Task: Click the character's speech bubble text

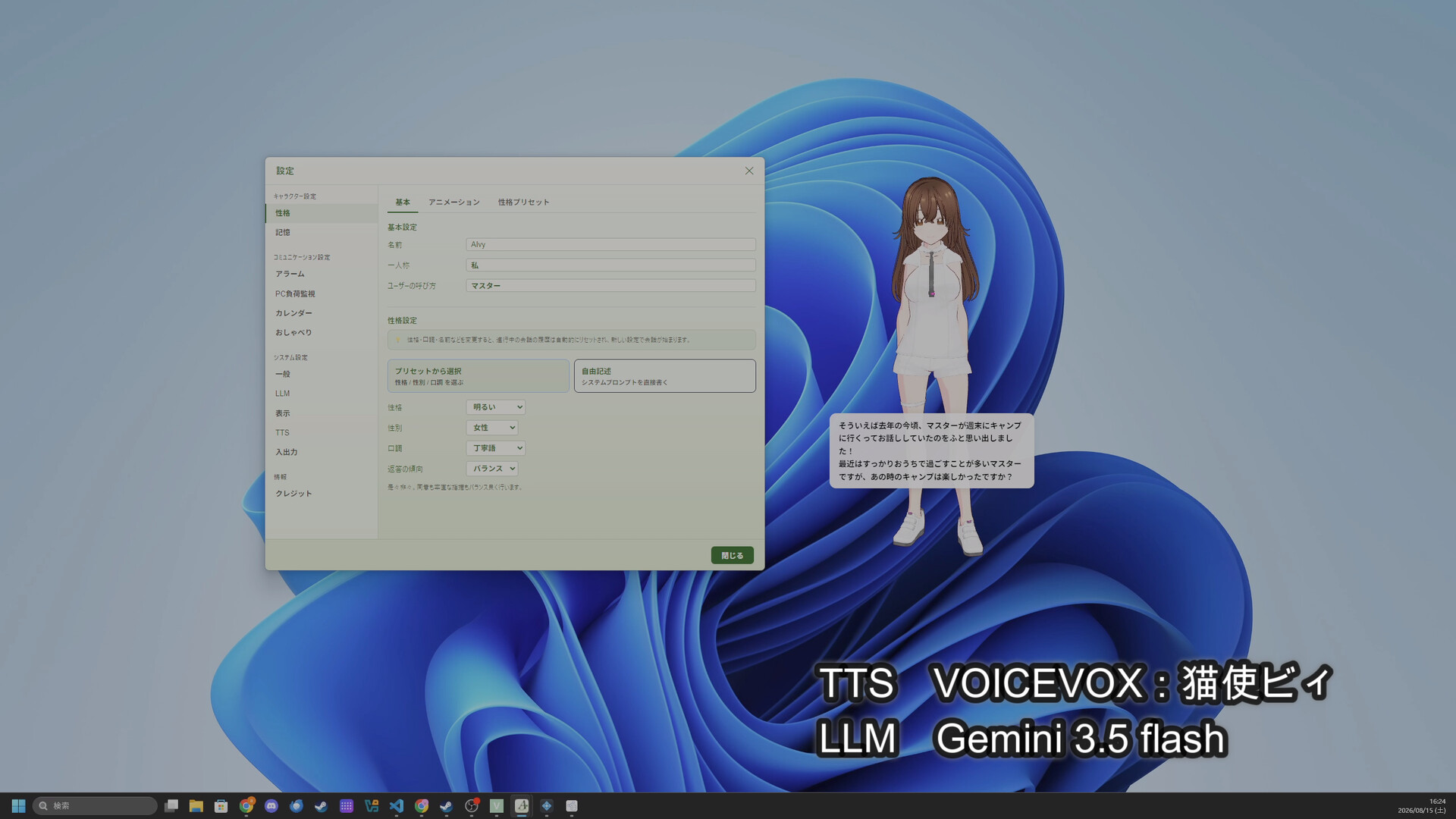Action: [x=931, y=451]
